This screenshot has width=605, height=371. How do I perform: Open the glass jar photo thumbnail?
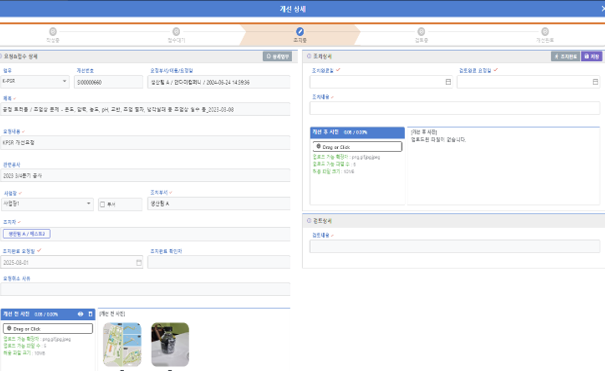170,344
